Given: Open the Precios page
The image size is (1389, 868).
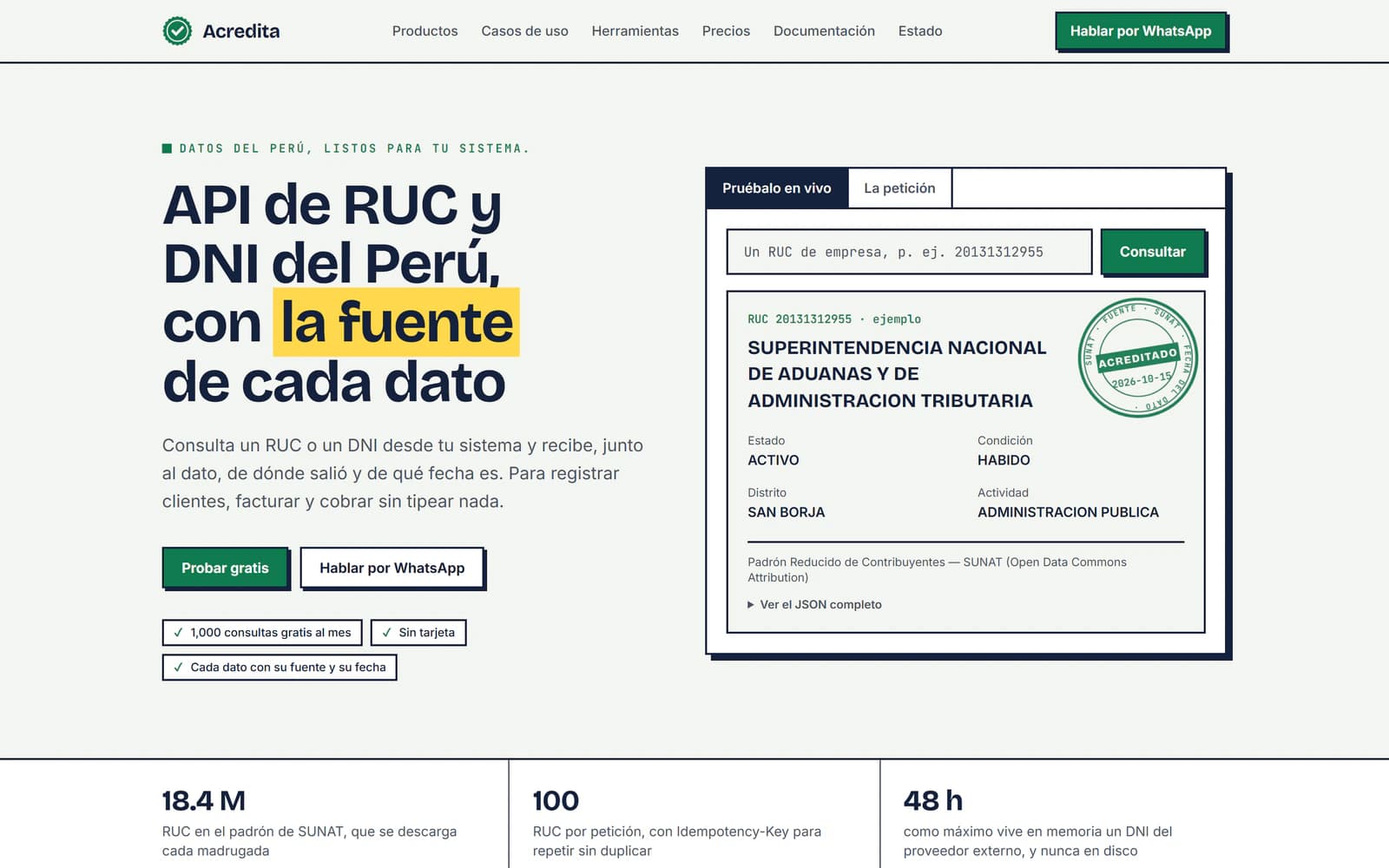Looking at the screenshot, I should [726, 31].
